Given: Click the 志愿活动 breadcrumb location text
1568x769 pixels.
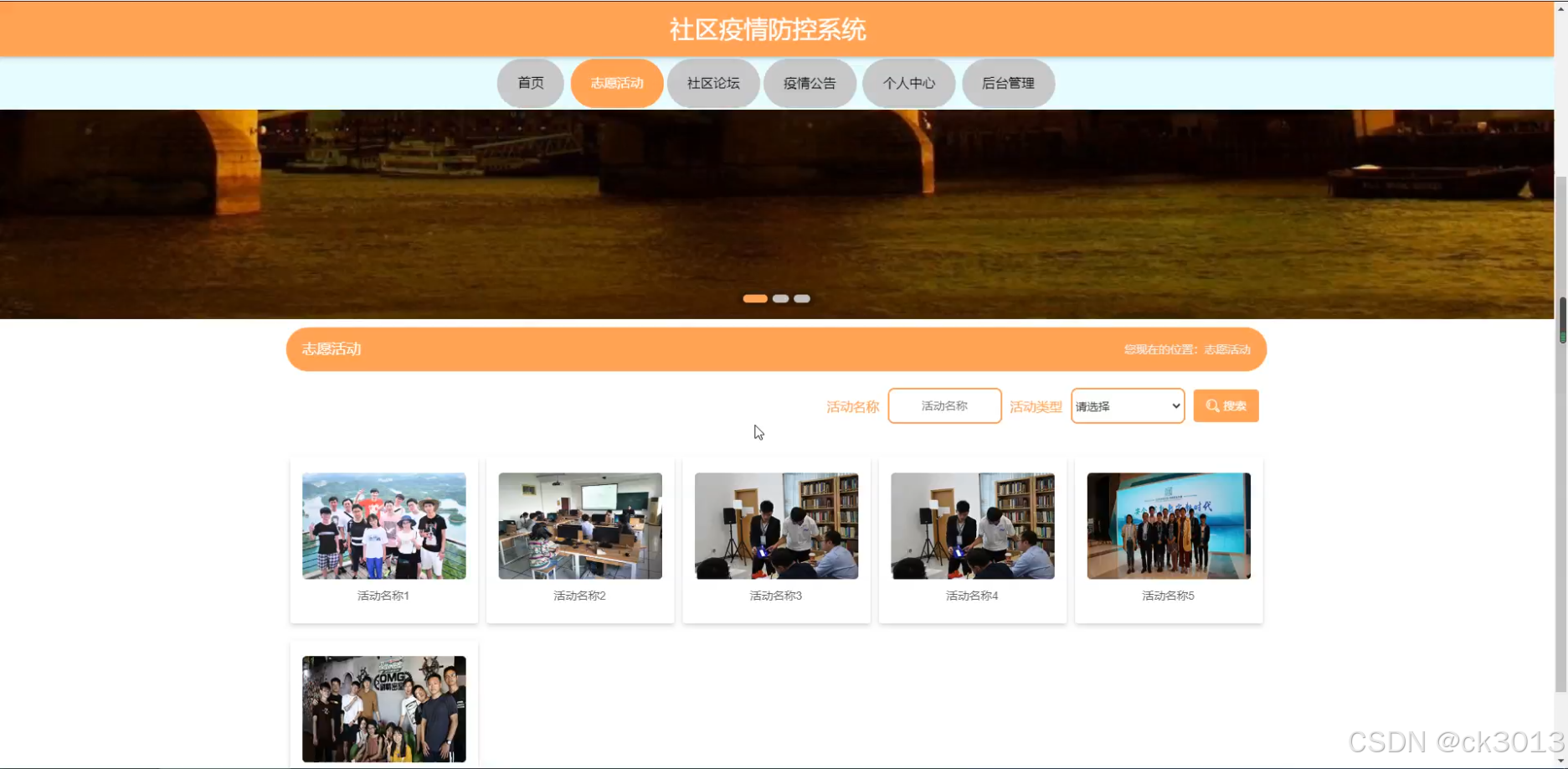Looking at the screenshot, I should pyautogui.click(x=1227, y=349).
